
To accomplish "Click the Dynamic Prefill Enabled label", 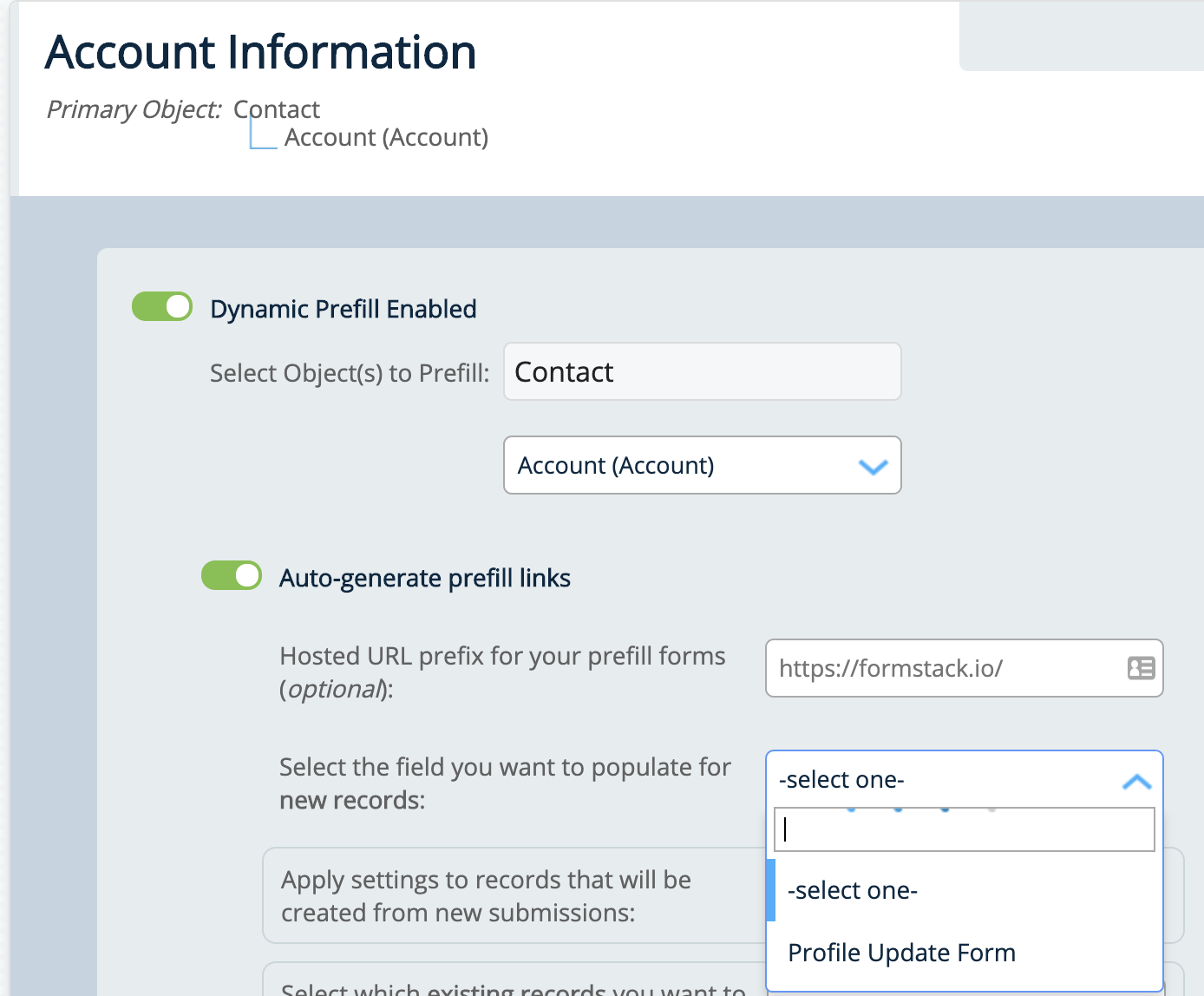I will click(343, 310).
